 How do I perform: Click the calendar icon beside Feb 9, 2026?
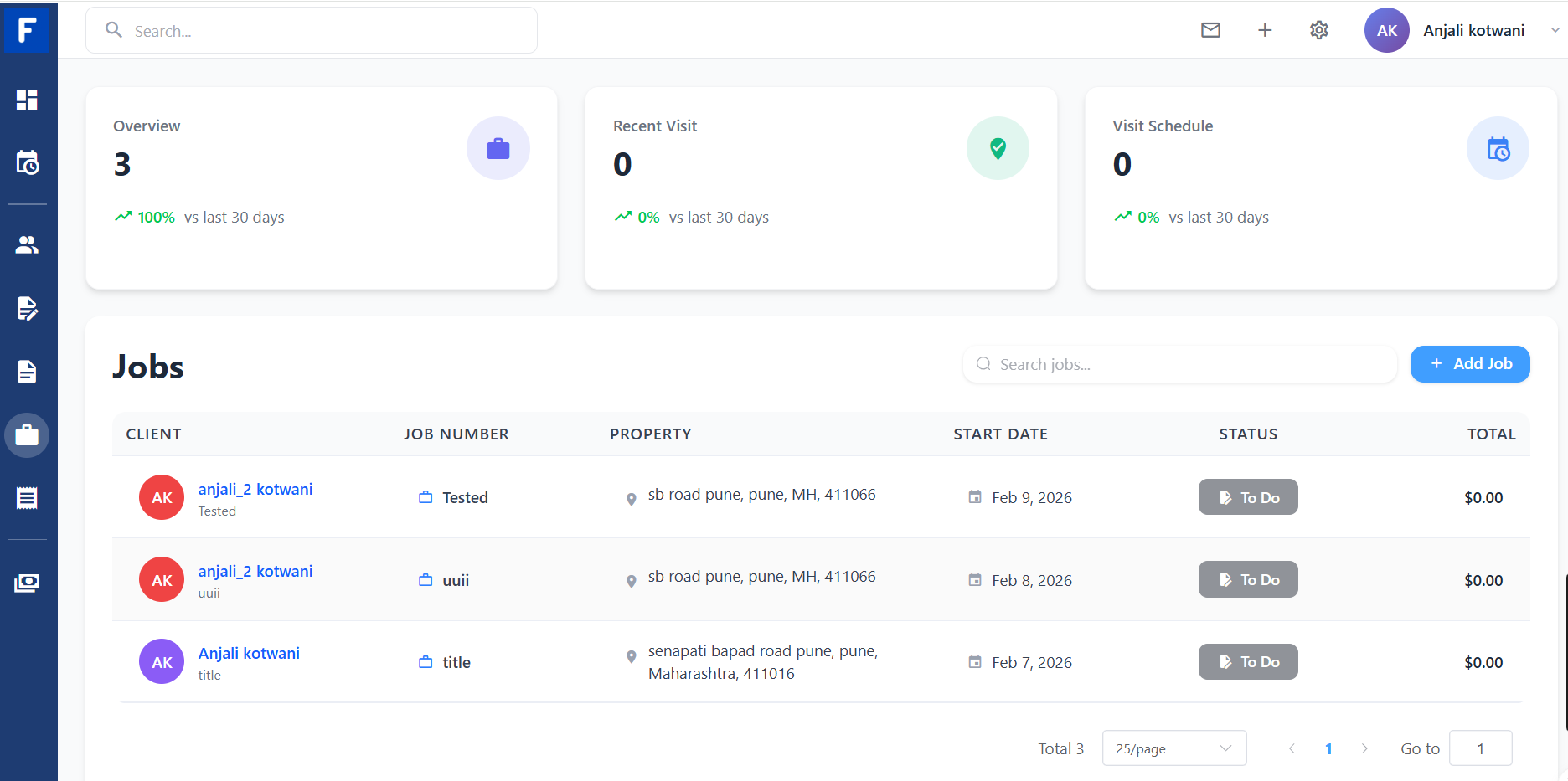pos(975,497)
